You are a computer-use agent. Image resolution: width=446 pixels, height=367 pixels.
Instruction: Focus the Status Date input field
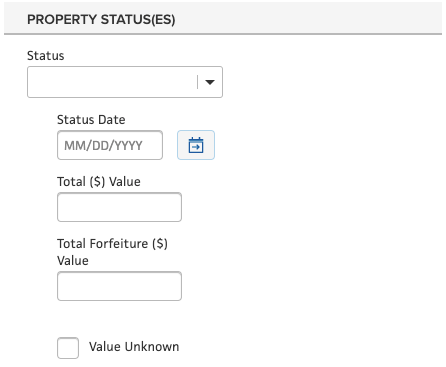[x=110, y=145]
